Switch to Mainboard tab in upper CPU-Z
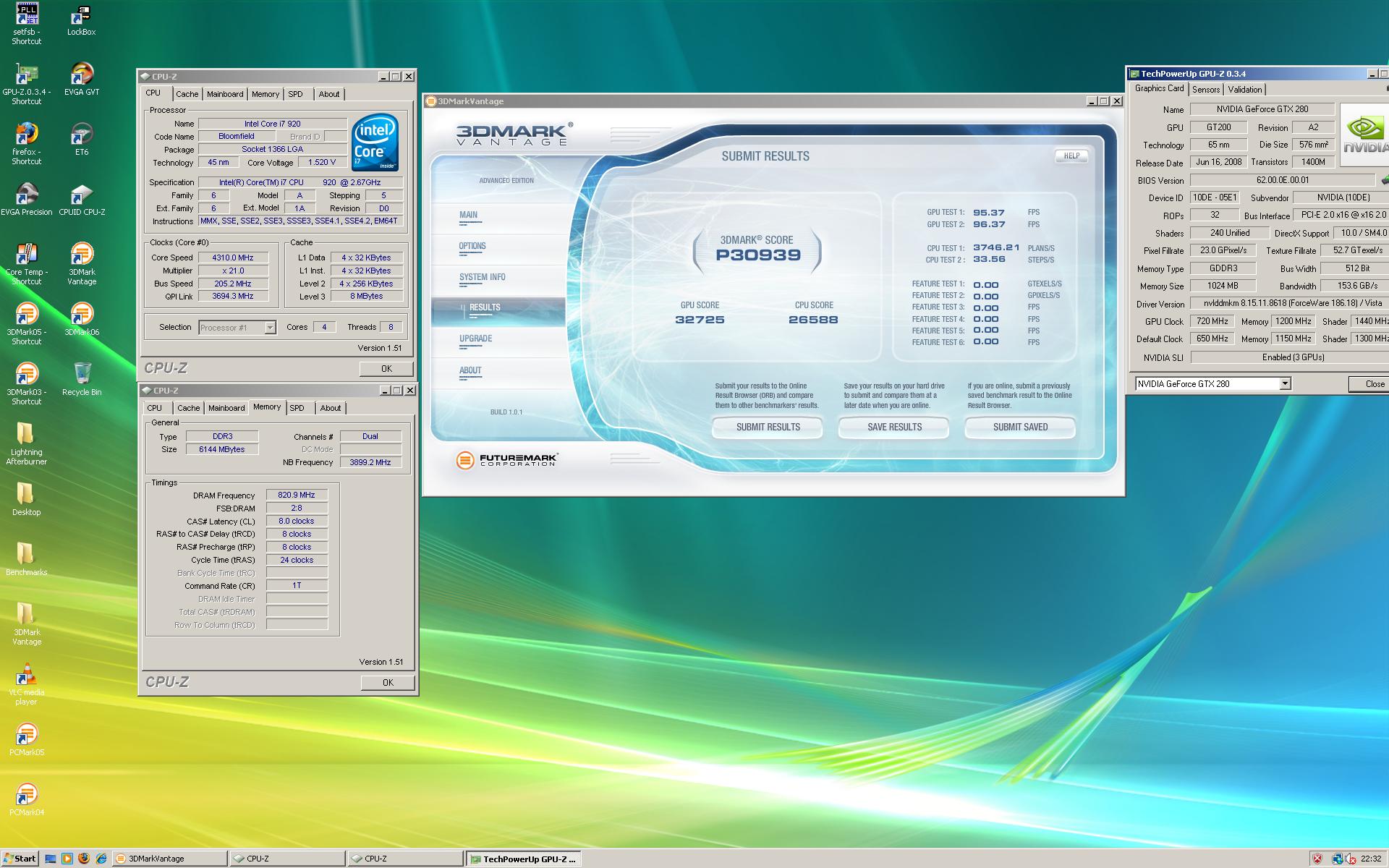The height and width of the screenshot is (868, 1389). tap(225, 94)
